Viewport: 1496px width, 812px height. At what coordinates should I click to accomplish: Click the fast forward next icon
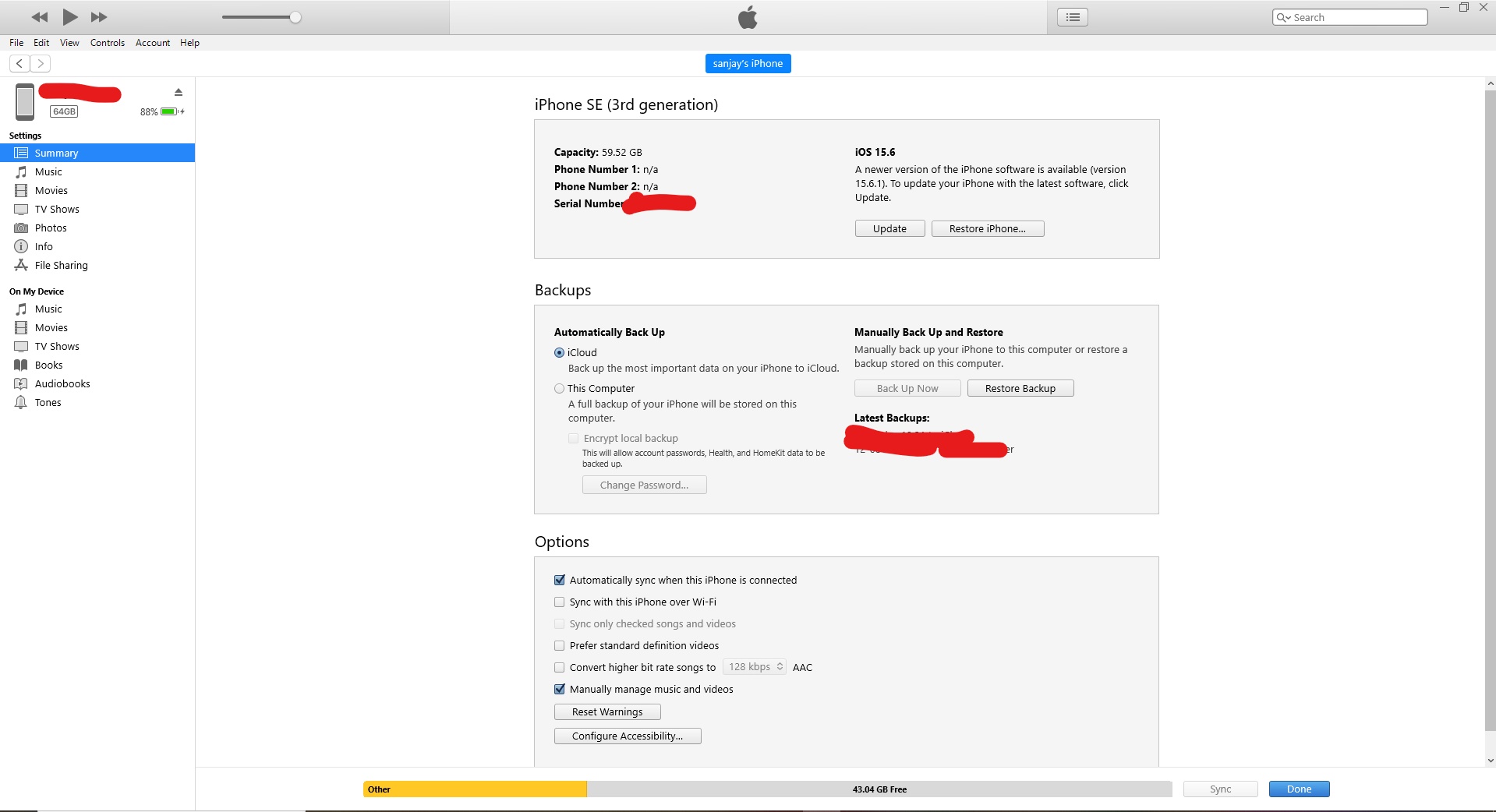(99, 17)
